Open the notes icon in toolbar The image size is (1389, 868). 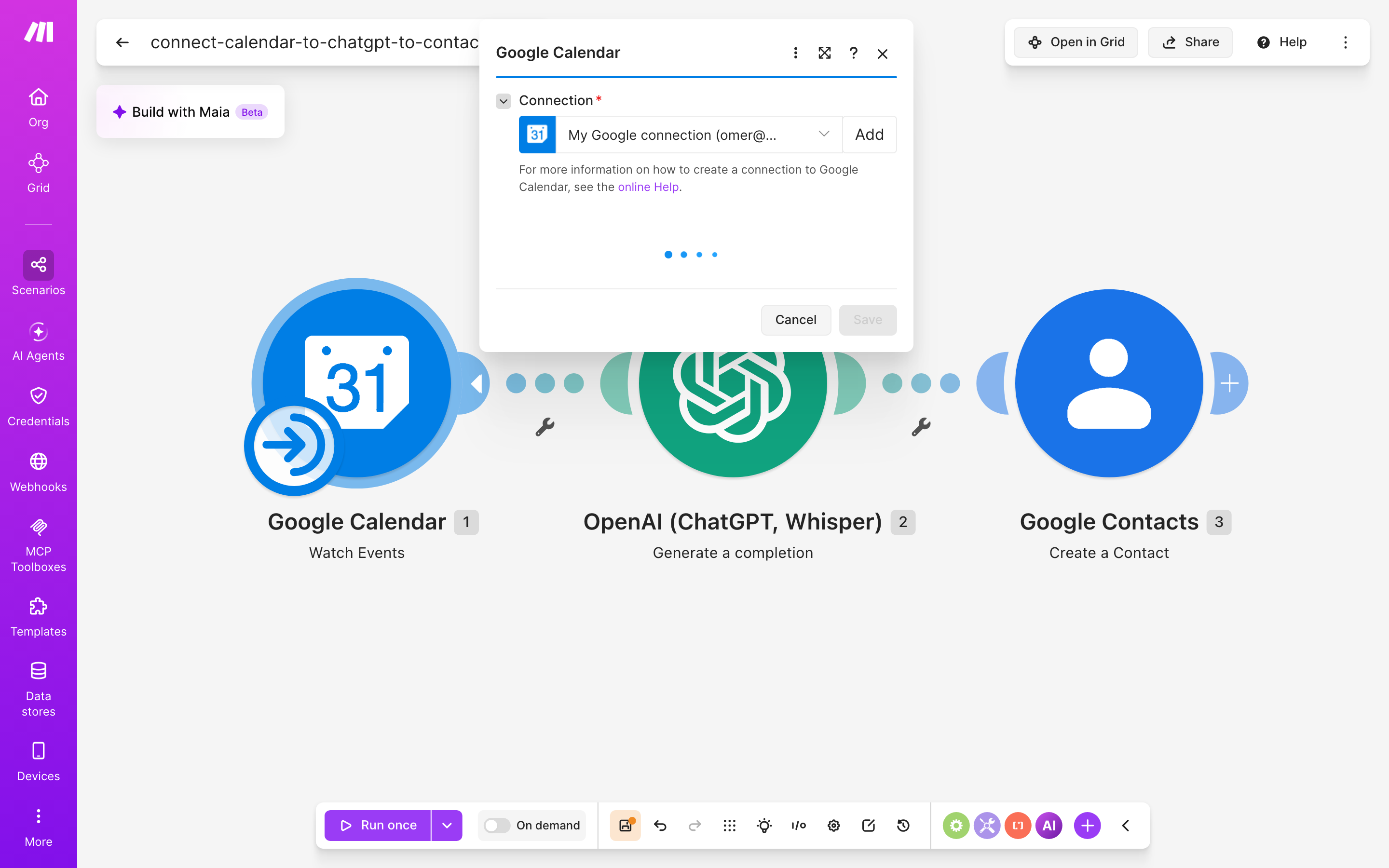869,826
